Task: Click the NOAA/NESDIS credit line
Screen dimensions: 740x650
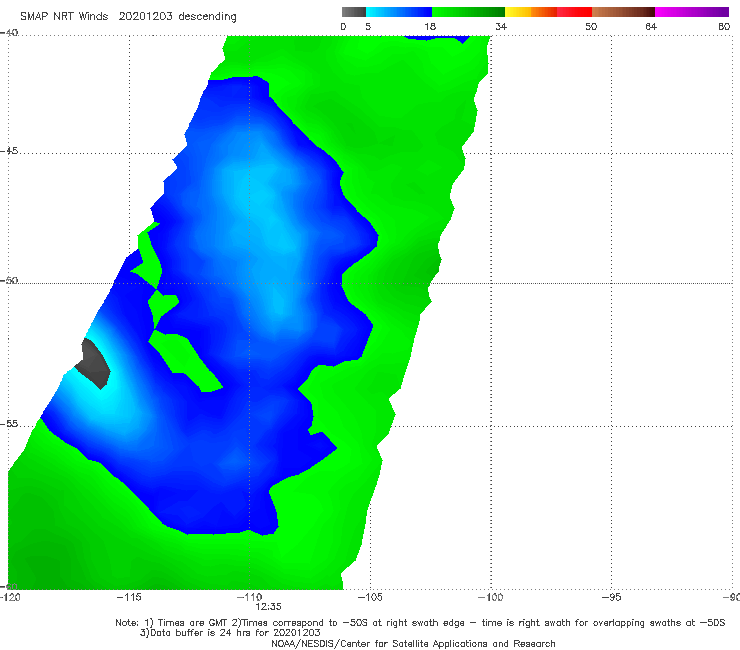Action: (x=413, y=644)
